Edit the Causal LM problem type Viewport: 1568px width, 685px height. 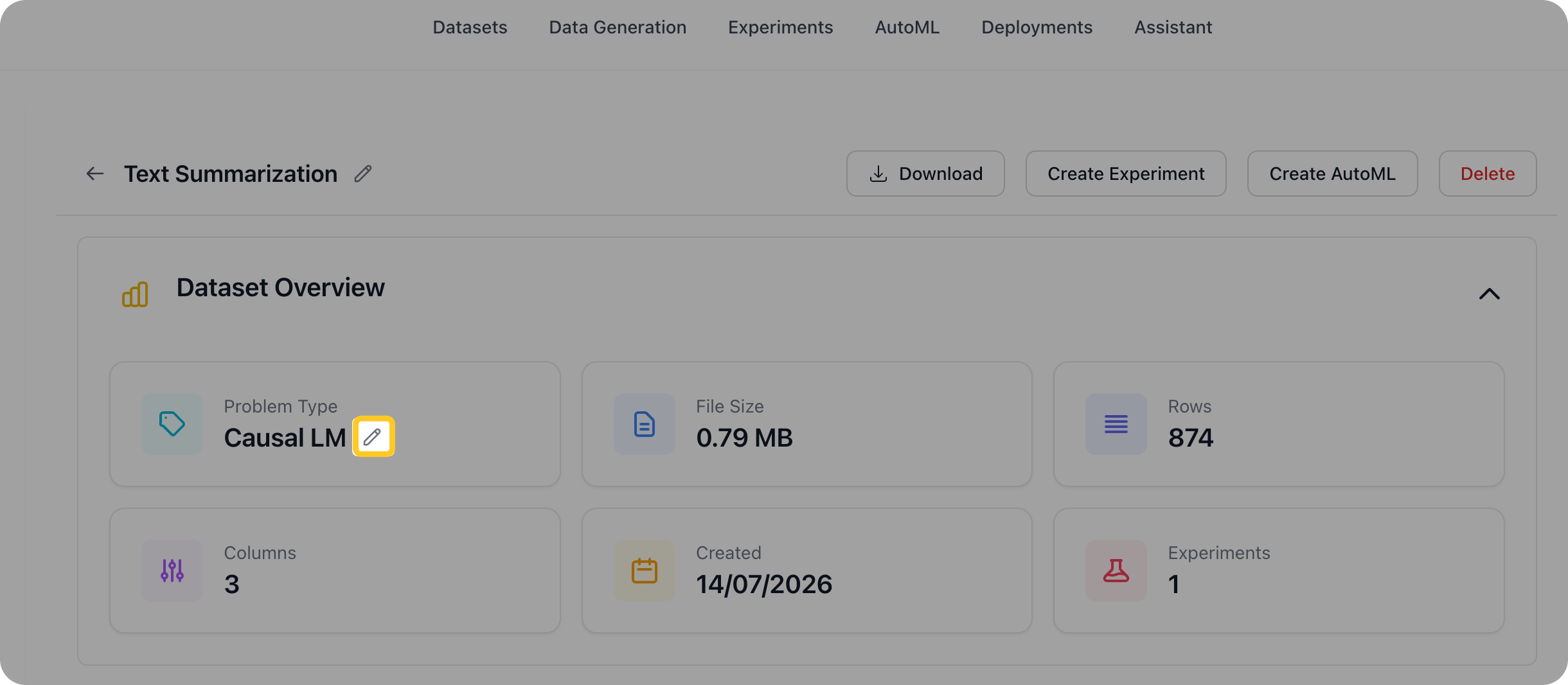coord(373,437)
